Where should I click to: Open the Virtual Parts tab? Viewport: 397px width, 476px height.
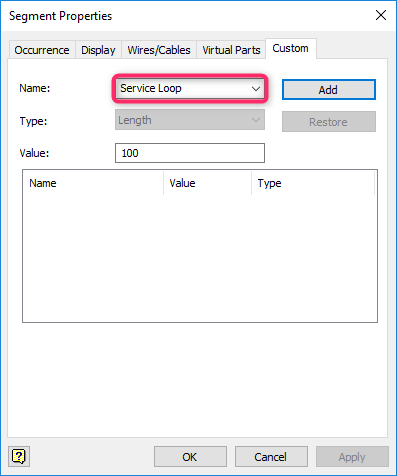[231, 50]
